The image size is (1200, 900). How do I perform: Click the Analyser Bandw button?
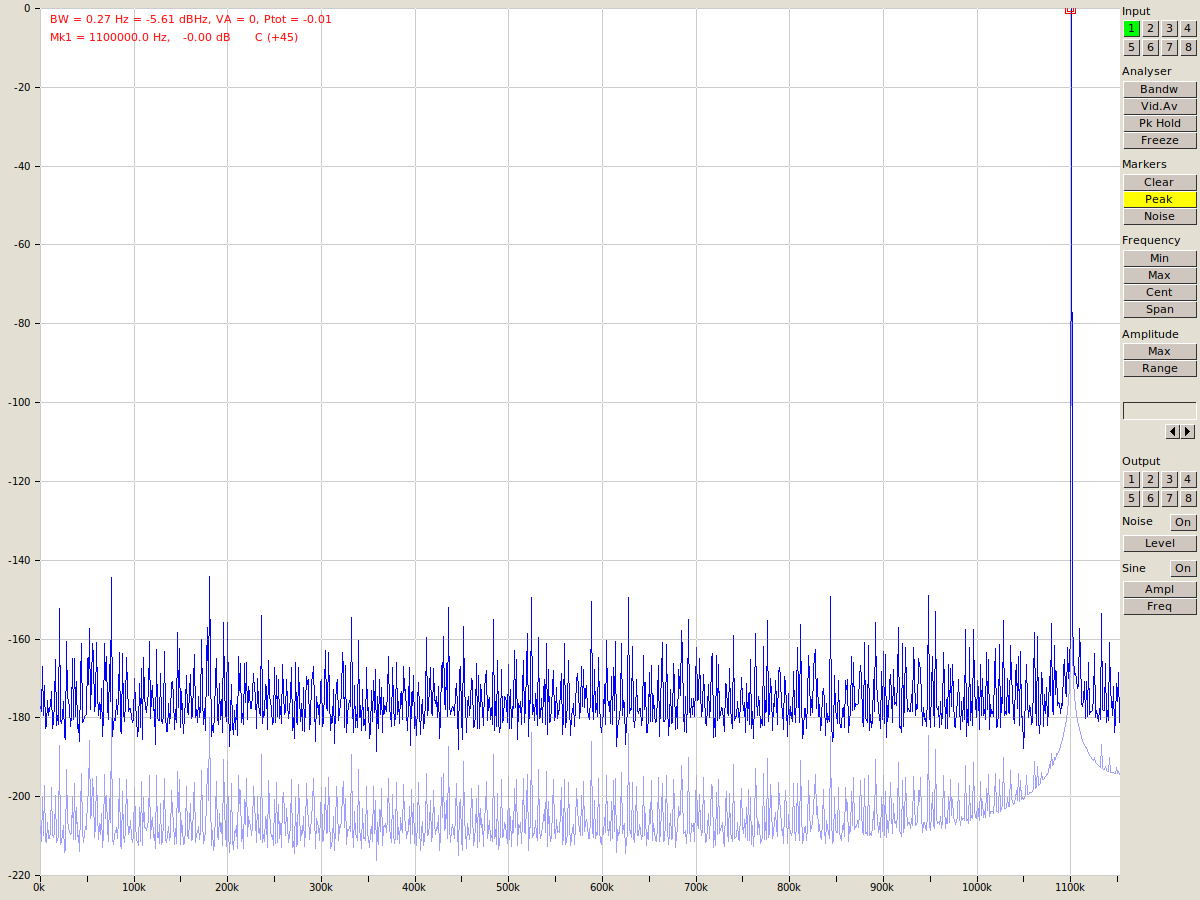(1159, 89)
